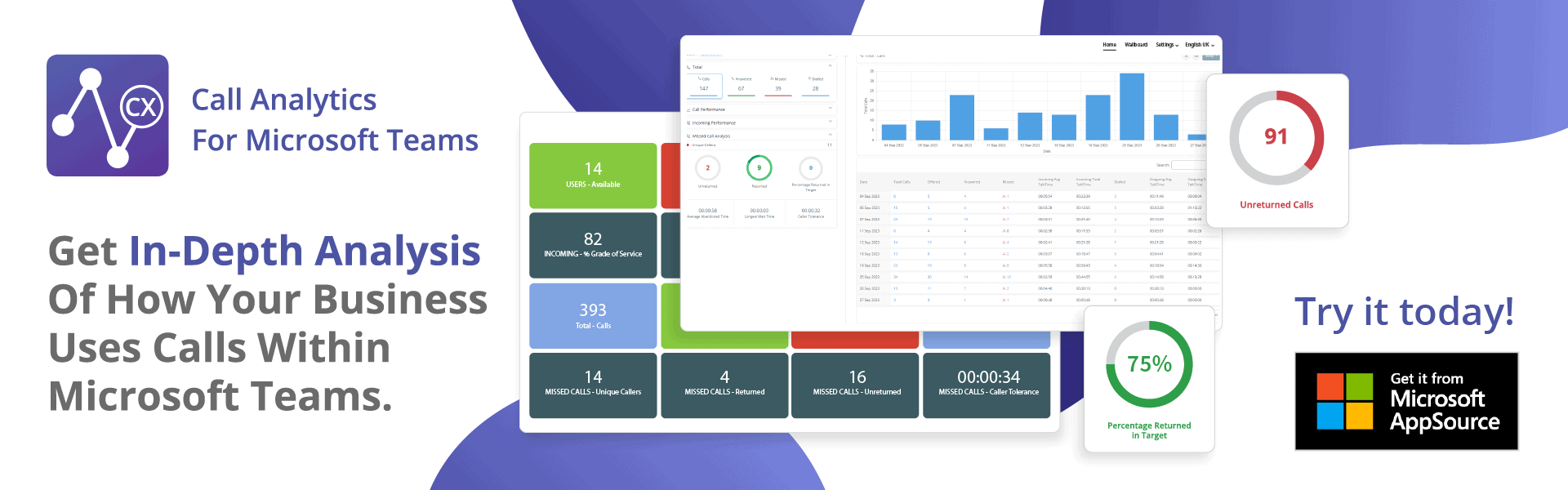
Task: Select the Dialled 28 stat card
Action: 815,85
